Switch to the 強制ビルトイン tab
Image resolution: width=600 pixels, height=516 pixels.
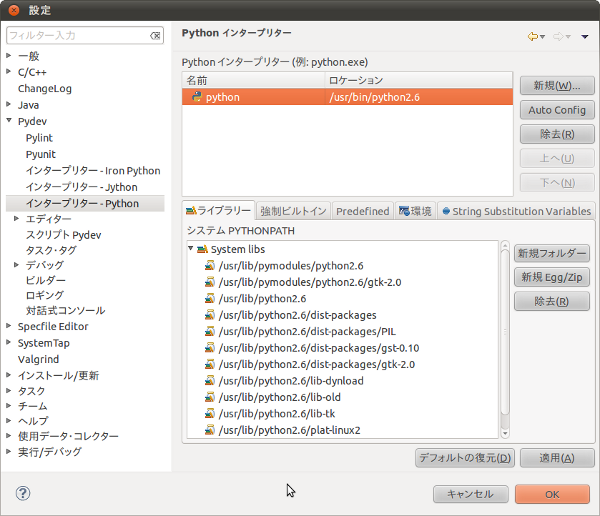(x=293, y=211)
